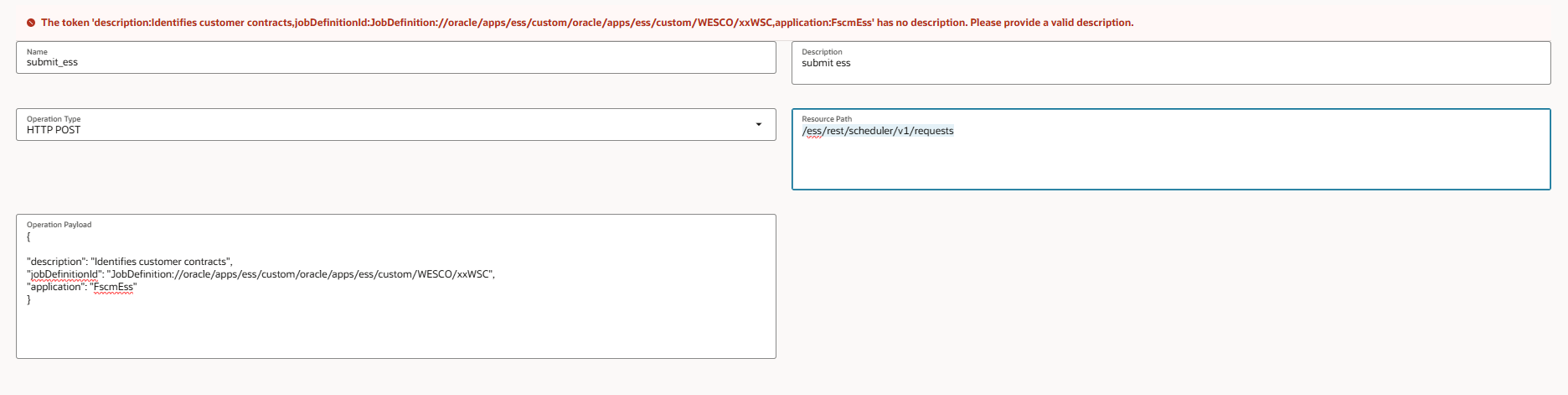This screenshot has height=395, width=1568.
Task: Click the token error message text
Action: [x=587, y=23]
